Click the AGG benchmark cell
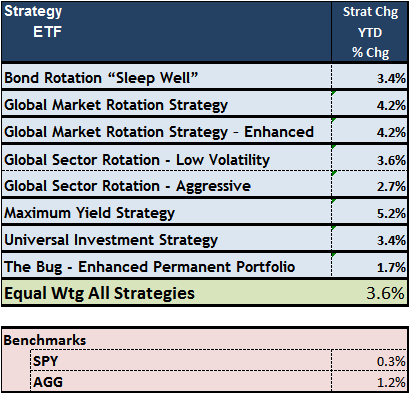Screen dimensions: 409x393 [x=181, y=381]
